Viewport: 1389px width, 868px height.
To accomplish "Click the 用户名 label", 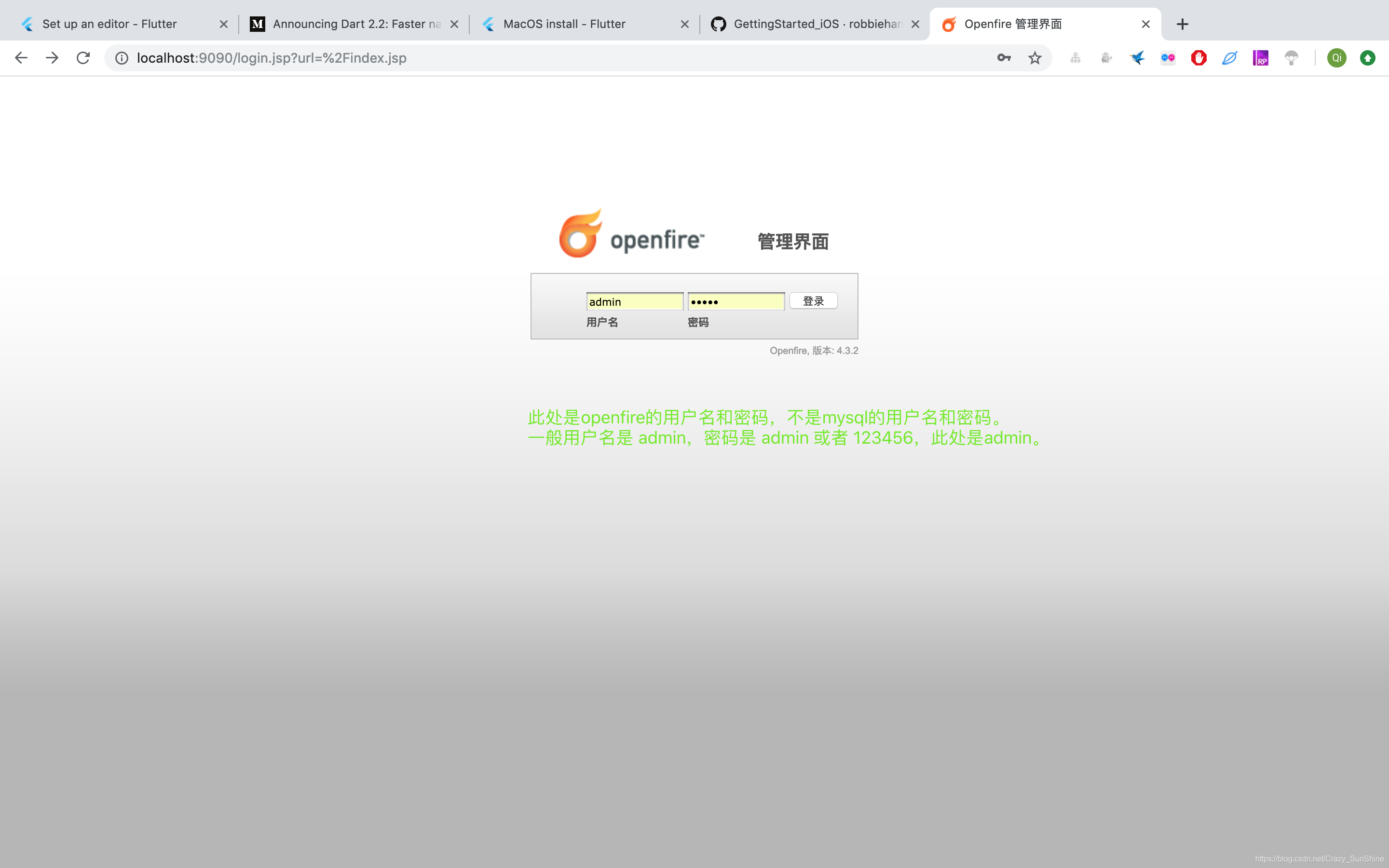I will [602, 322].
